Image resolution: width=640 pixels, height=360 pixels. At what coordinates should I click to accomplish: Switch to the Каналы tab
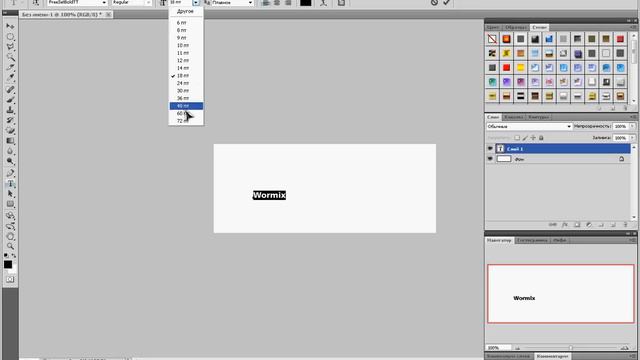[x=513, y=117]
